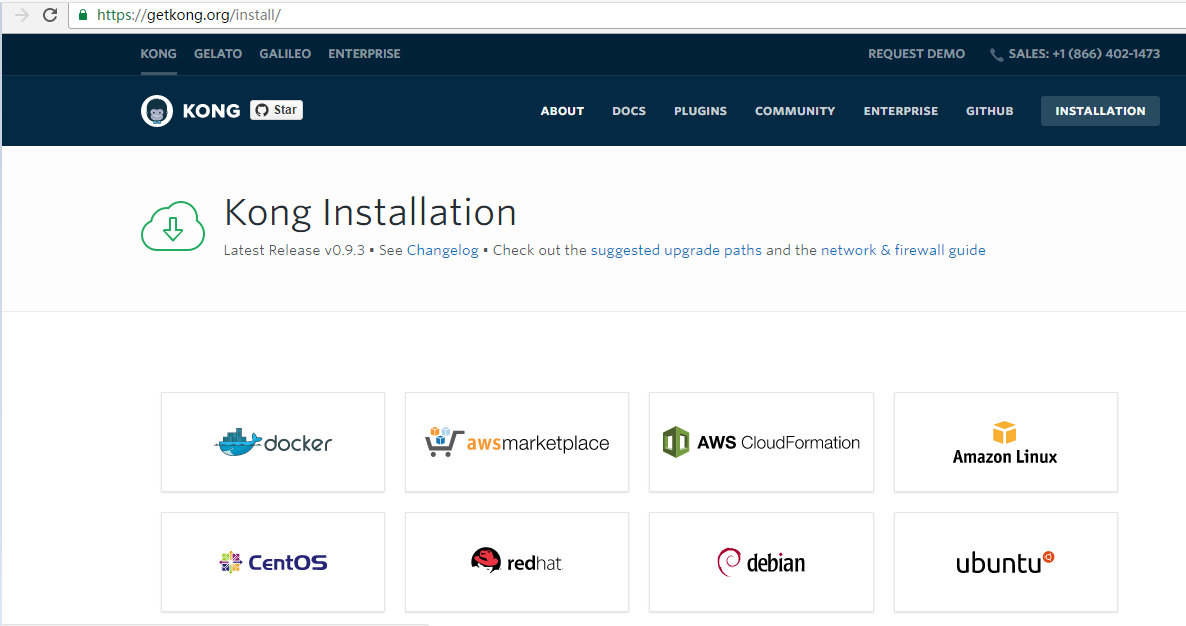Click the Sales phone number
Screen dimensions: 1186x626
[x=1084, y=54]
